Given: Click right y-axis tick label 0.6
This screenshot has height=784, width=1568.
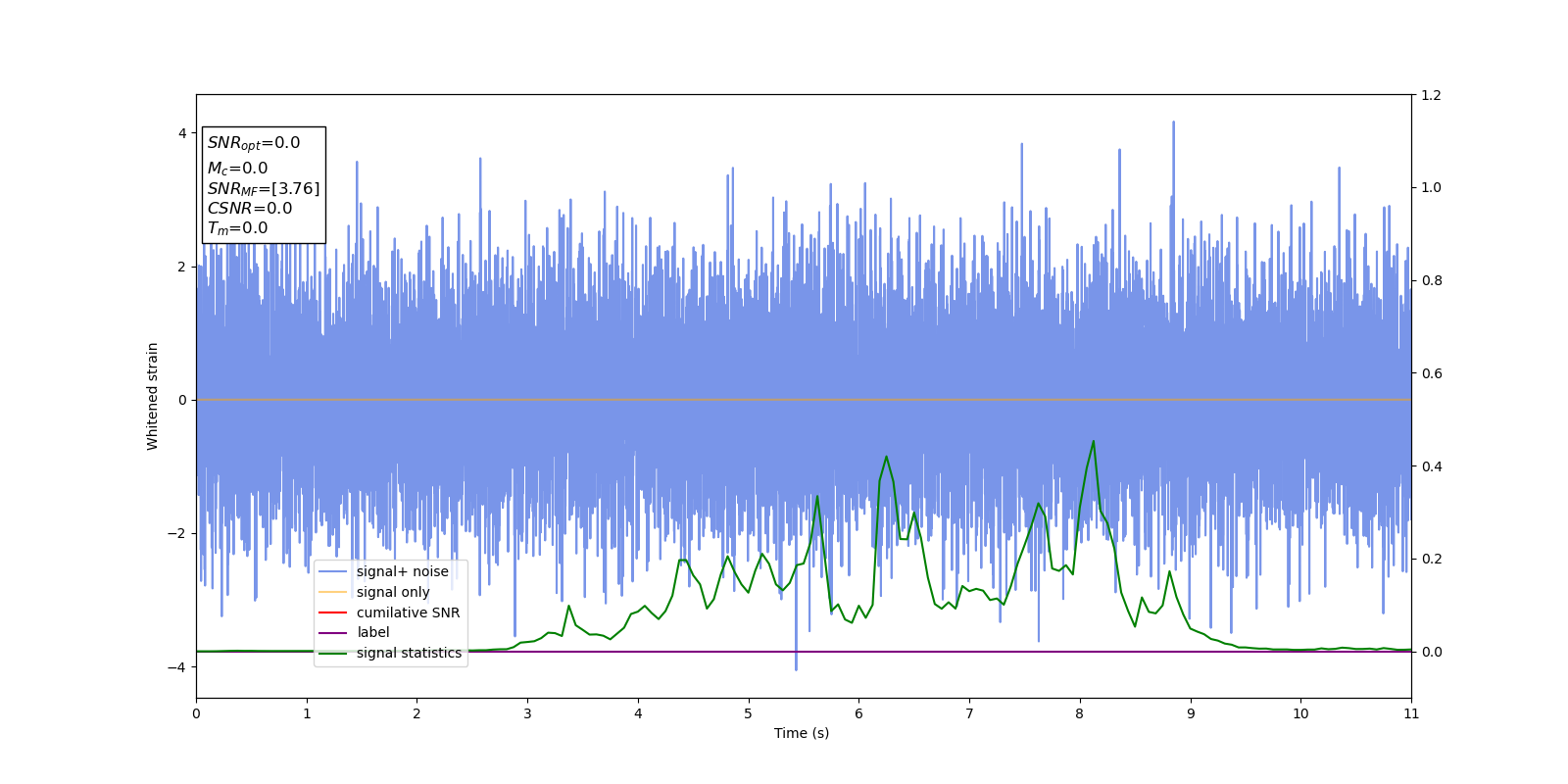Looking at the screenshot, I should tap(1431, 373).
